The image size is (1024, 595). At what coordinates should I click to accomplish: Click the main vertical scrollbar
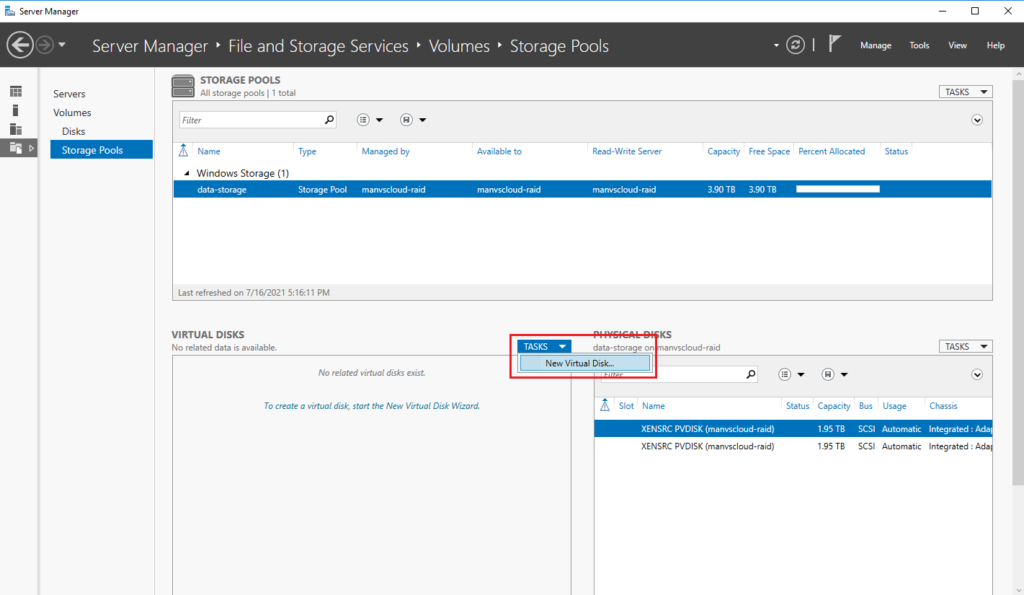pyautogui.click(x=1018, y=281)
